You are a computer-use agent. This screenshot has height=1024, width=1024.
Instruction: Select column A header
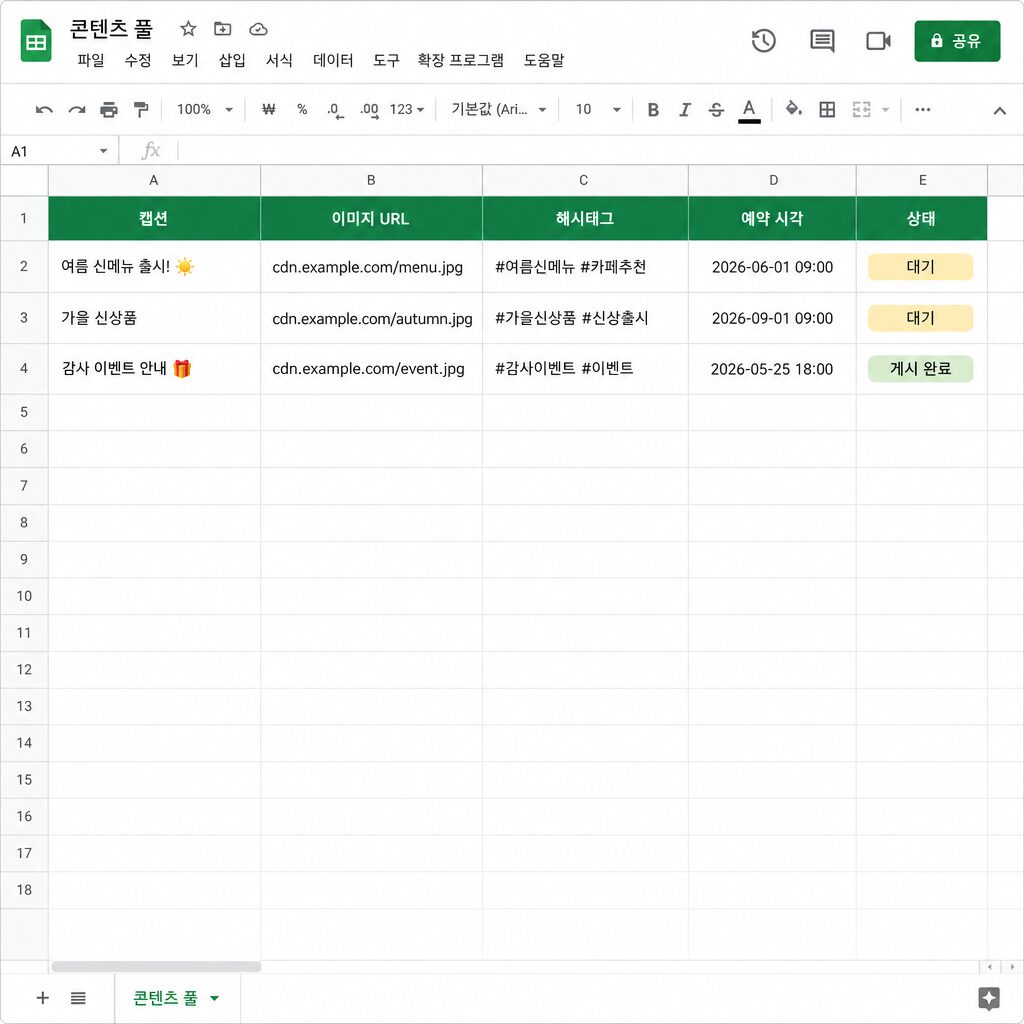[154, 180]
